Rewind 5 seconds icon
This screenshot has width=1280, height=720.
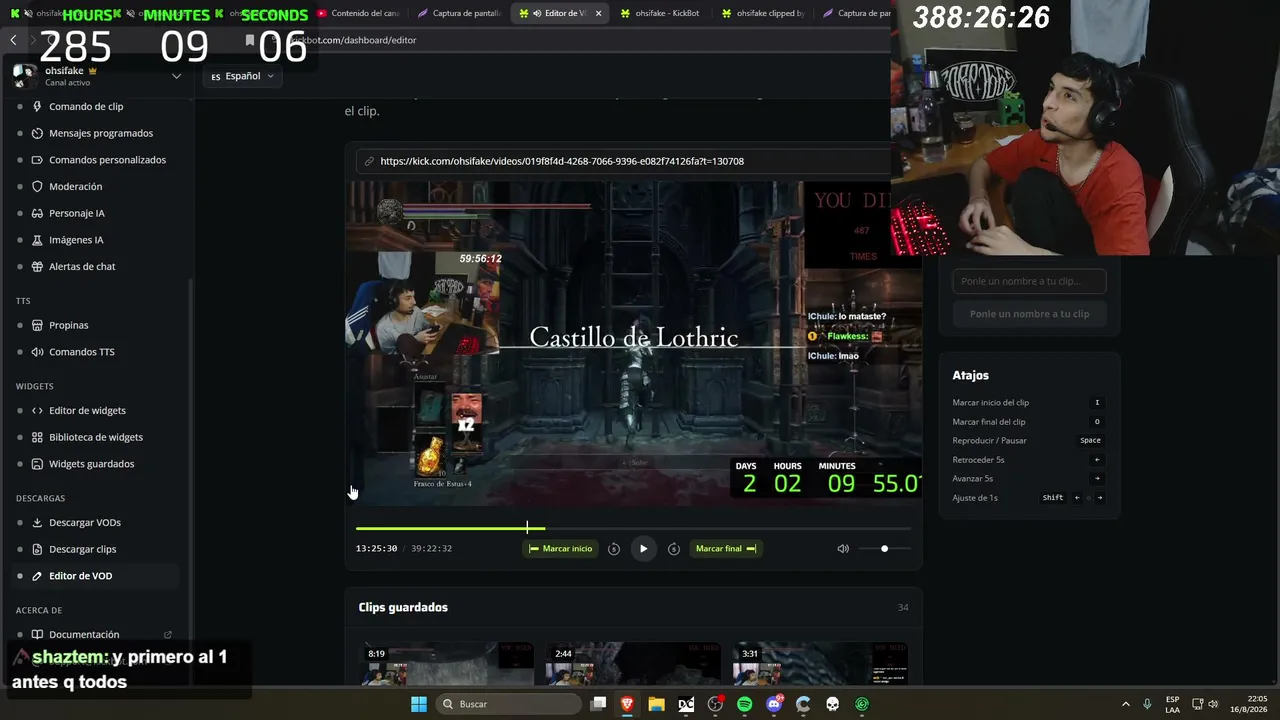pyautogui.click(x=614, y=548)
